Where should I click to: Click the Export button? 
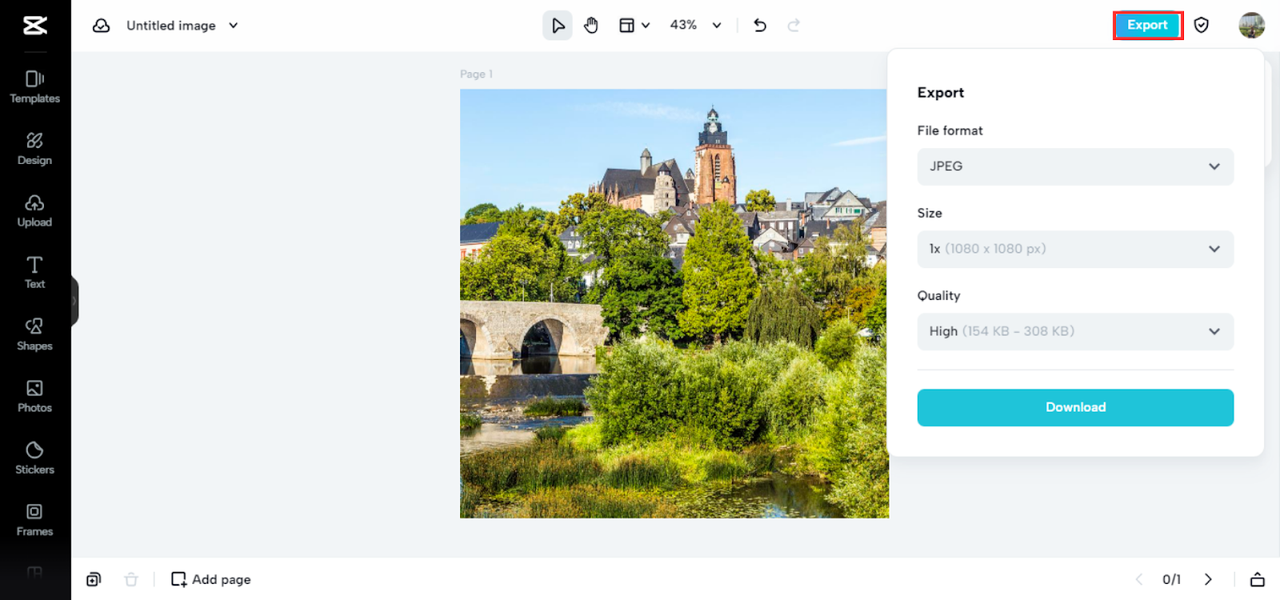[x=1148, y=26]
